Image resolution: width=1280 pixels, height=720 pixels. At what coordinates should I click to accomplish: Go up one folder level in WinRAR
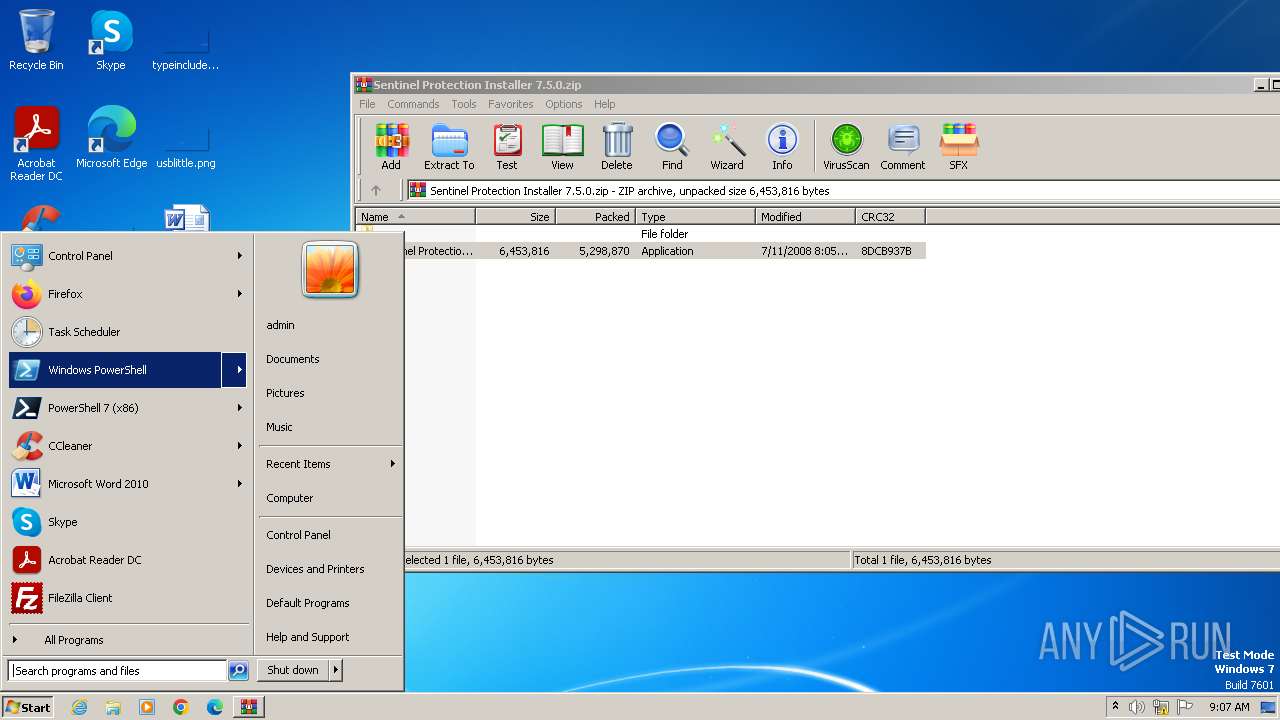376,190
